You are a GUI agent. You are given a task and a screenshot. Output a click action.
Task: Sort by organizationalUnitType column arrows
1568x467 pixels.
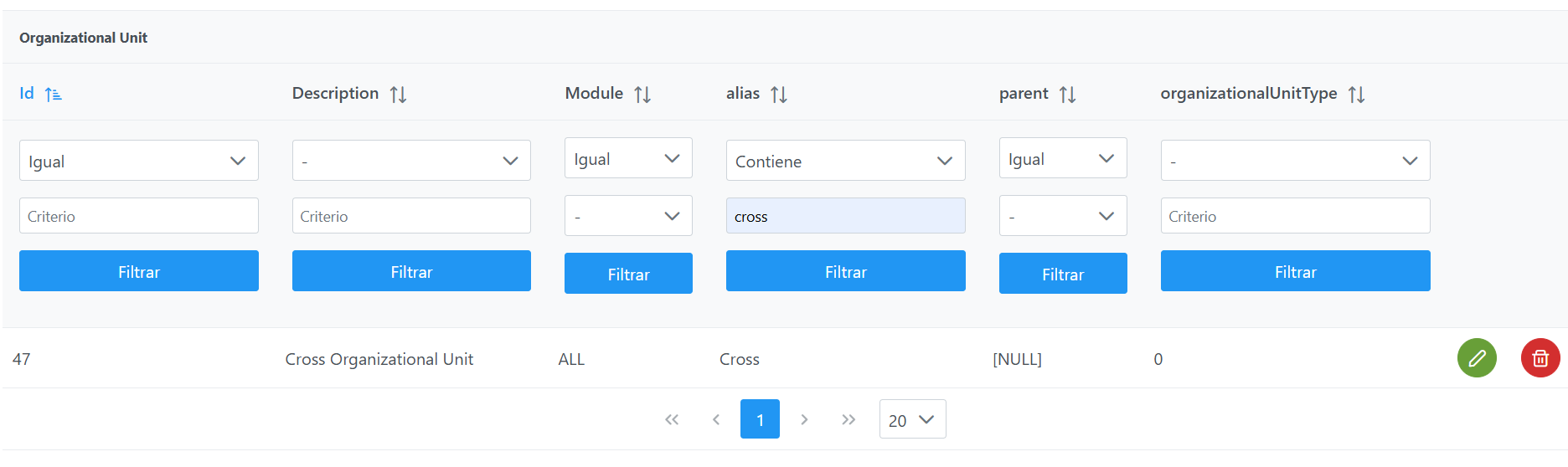tap(1356, 94)
